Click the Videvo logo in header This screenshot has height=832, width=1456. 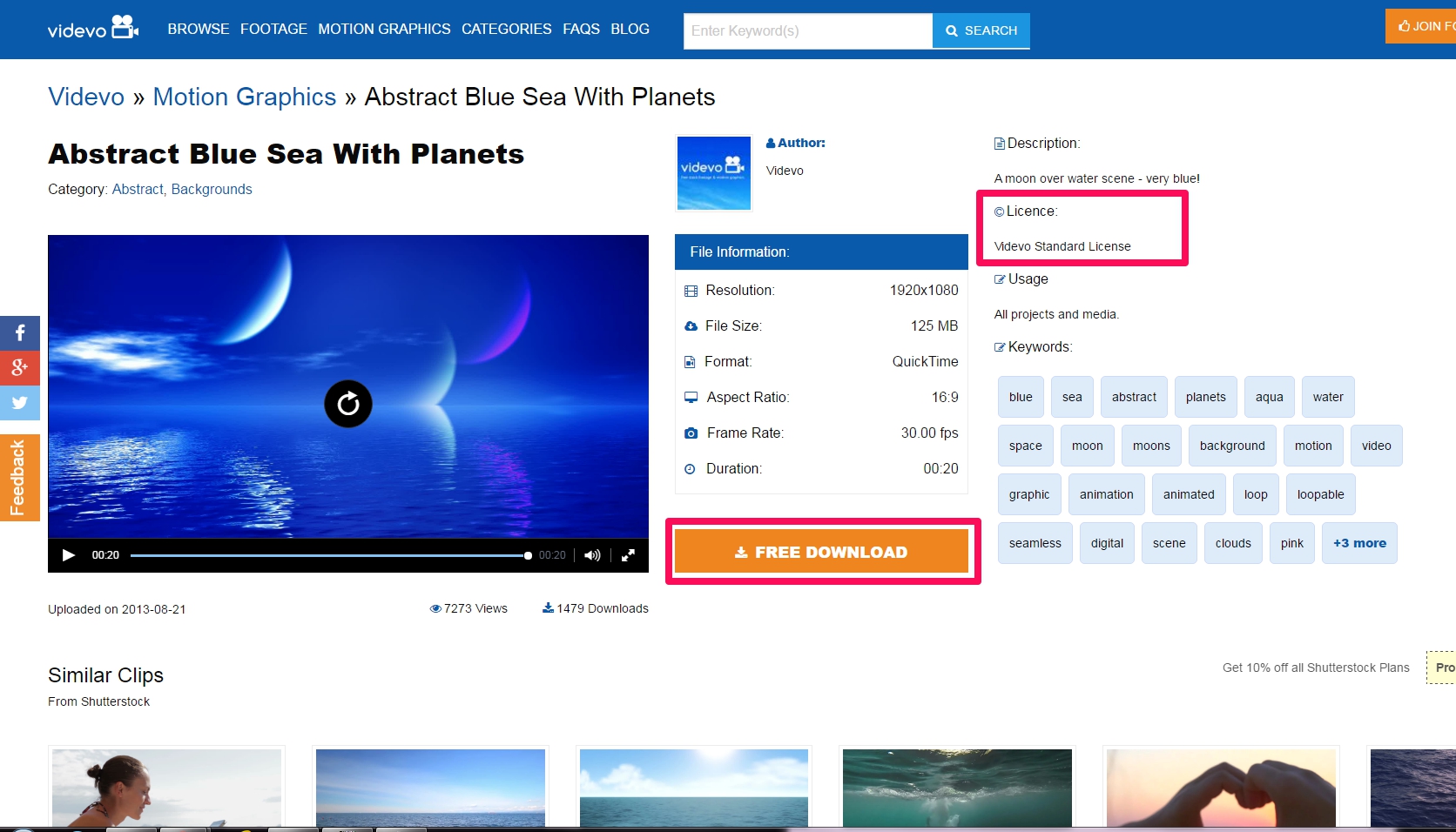pyautogui.click(x=92, y=29)
